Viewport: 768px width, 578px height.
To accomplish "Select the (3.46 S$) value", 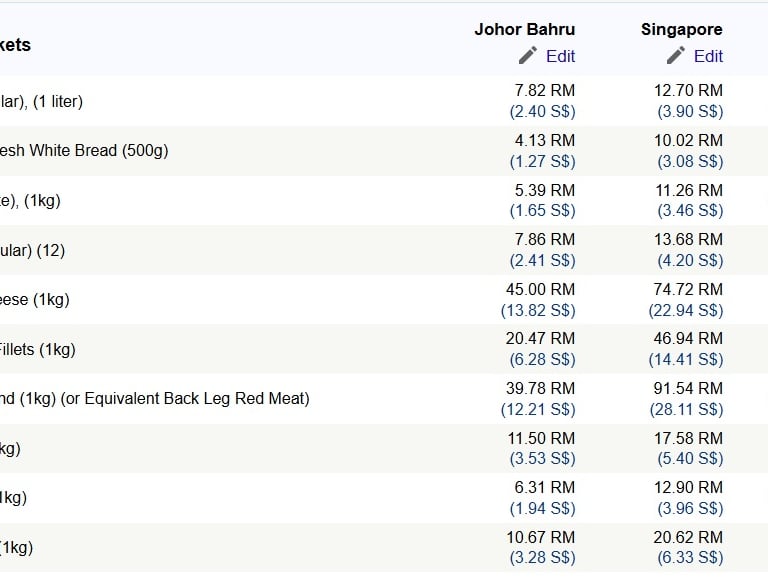I will pyautogui.click(x=690, y=211).
